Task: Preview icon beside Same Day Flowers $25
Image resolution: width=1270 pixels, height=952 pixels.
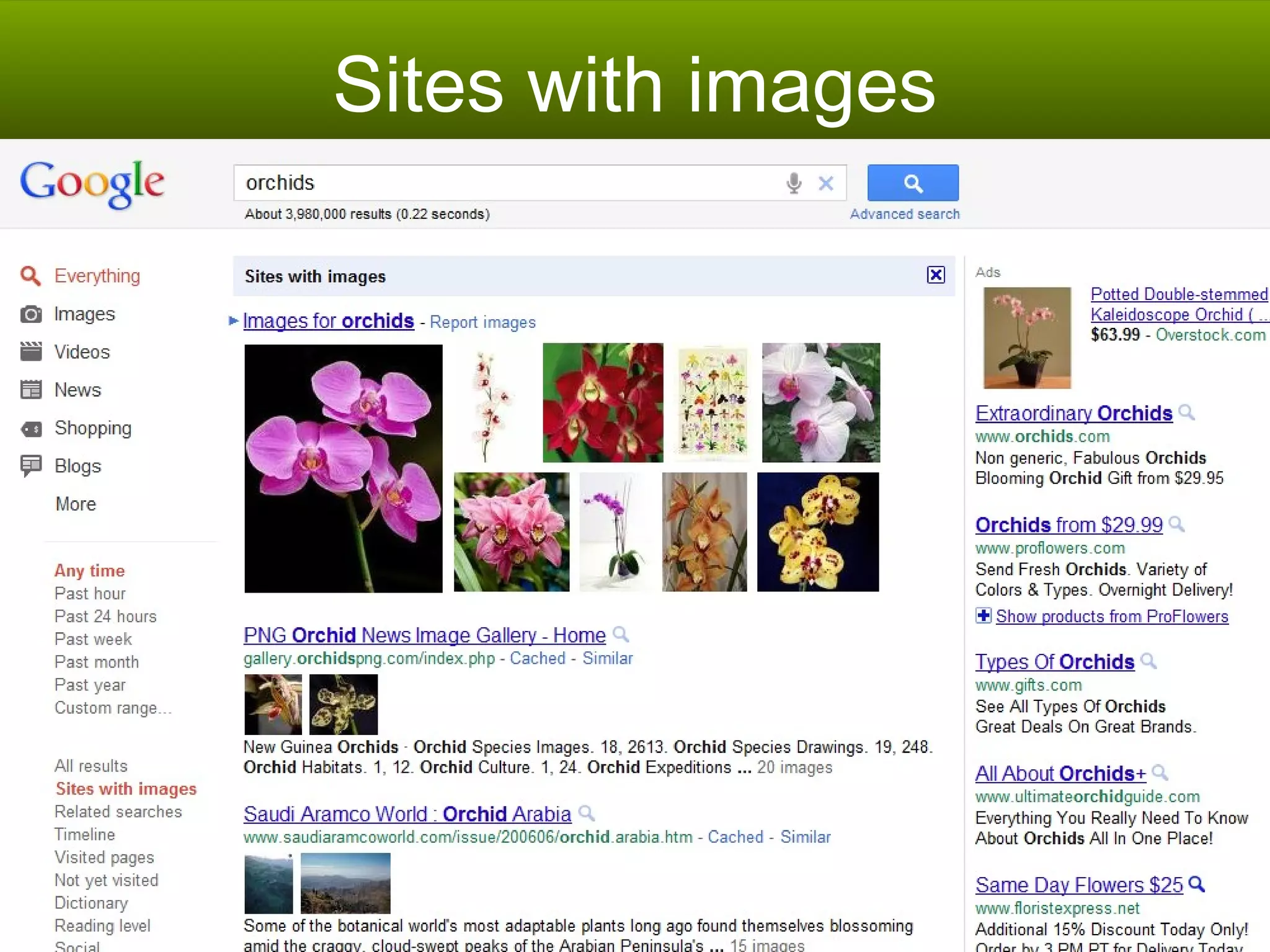Action: tap(1197, 884)
